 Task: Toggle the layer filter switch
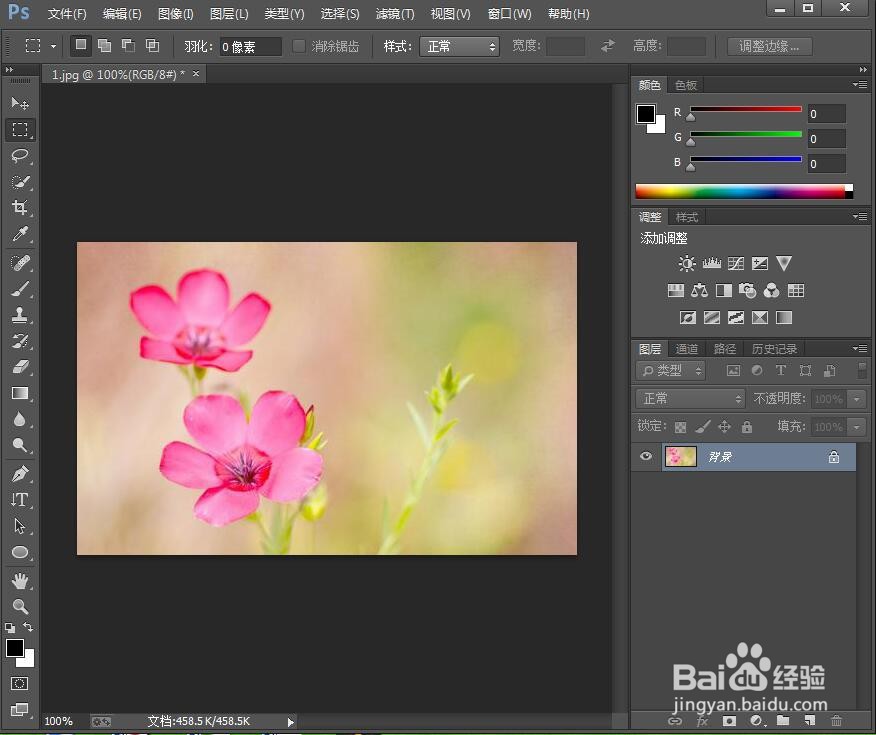coord(862,370)
